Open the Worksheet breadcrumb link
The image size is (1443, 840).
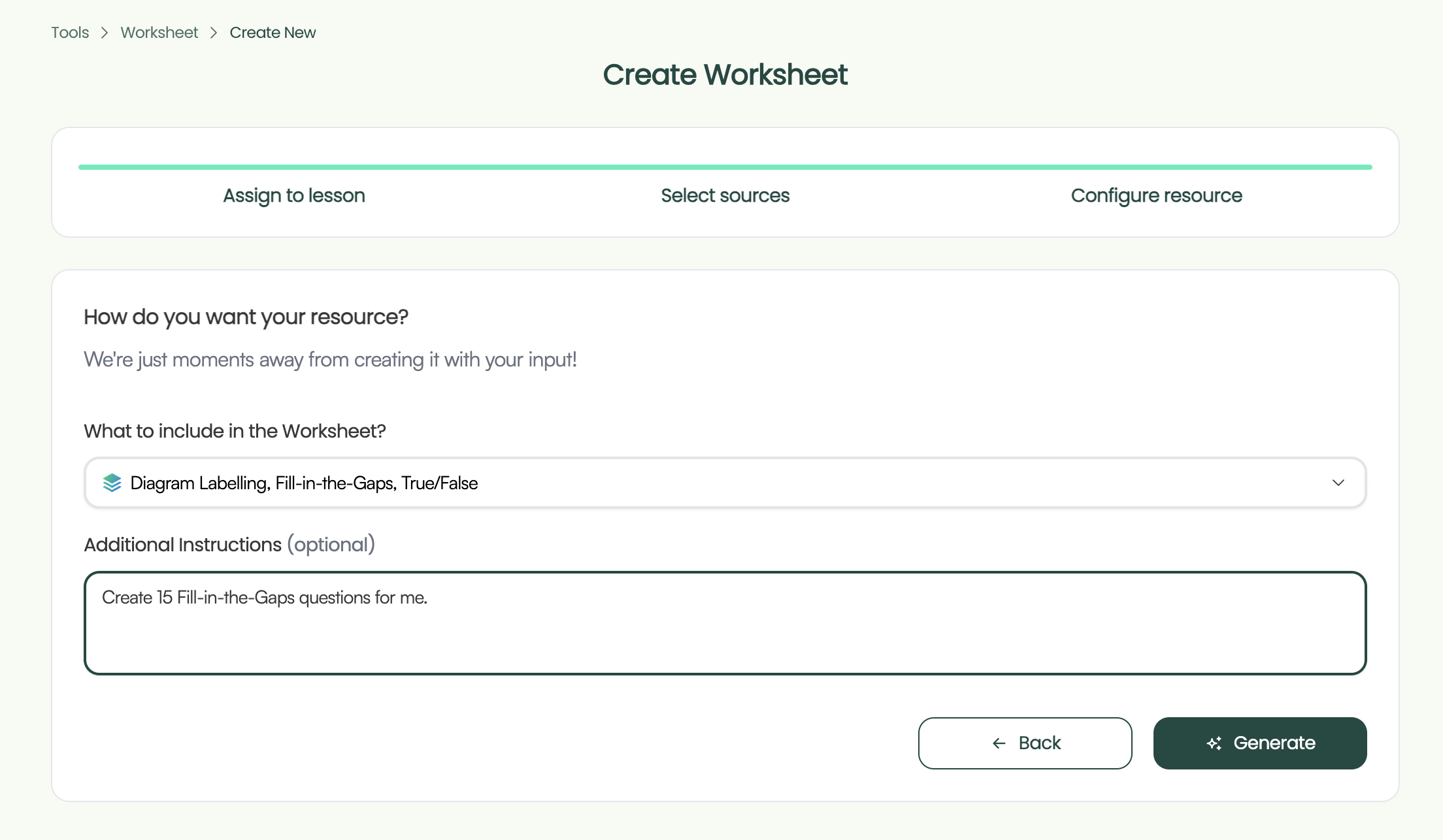point(159,33)
